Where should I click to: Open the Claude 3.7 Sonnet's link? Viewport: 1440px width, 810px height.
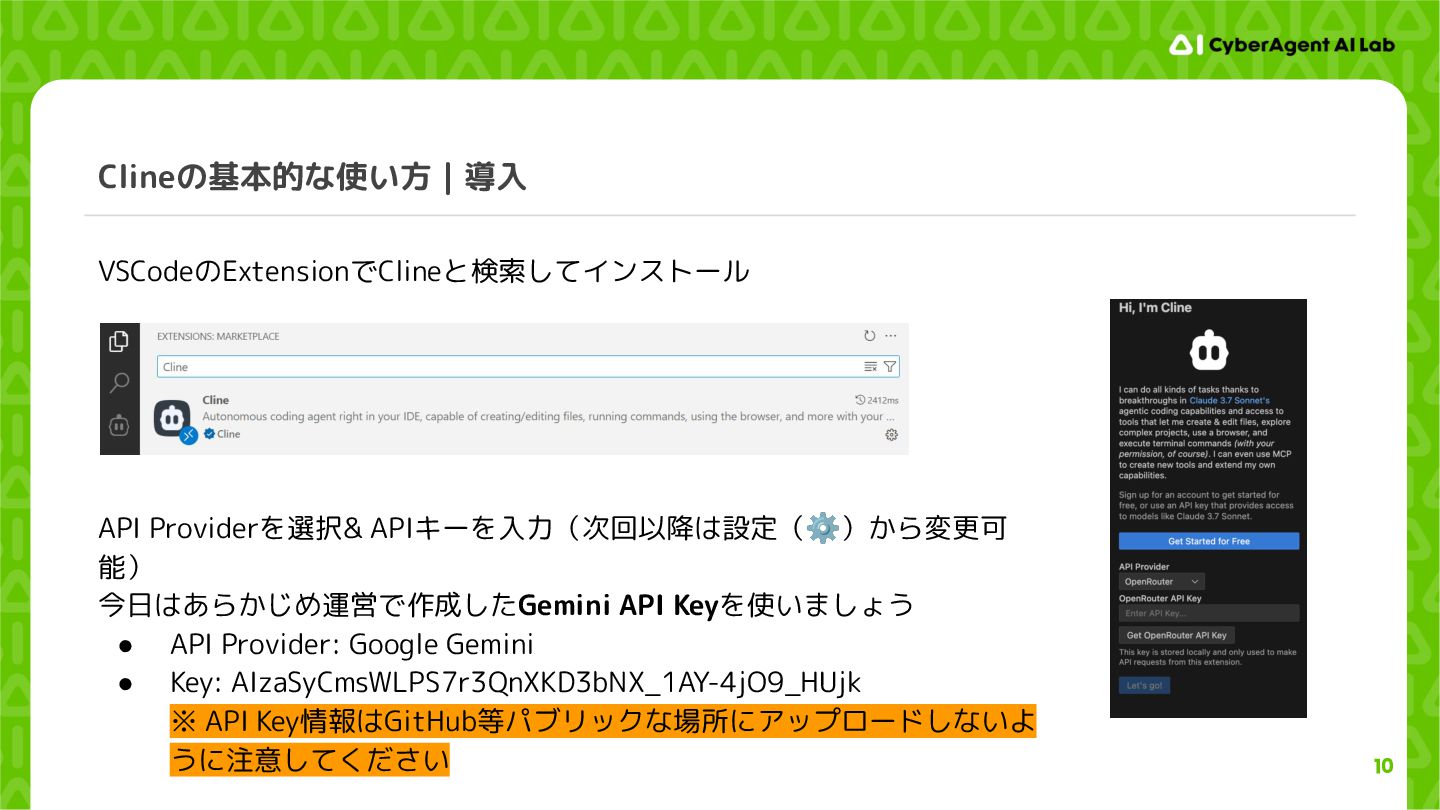1229,400
